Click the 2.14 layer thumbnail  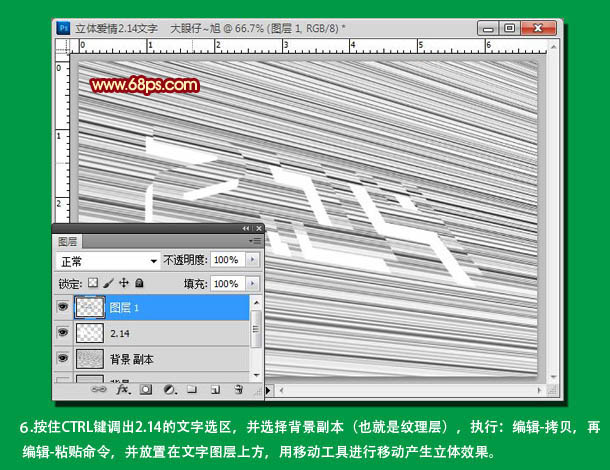tap(89, 333)
